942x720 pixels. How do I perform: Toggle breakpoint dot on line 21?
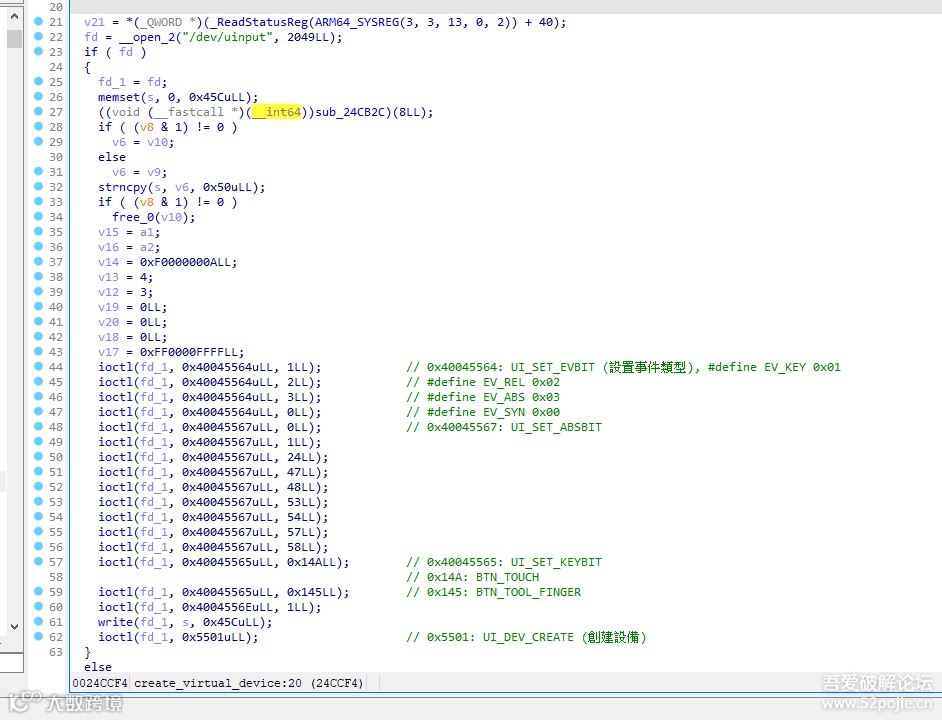tap(38, 21)
